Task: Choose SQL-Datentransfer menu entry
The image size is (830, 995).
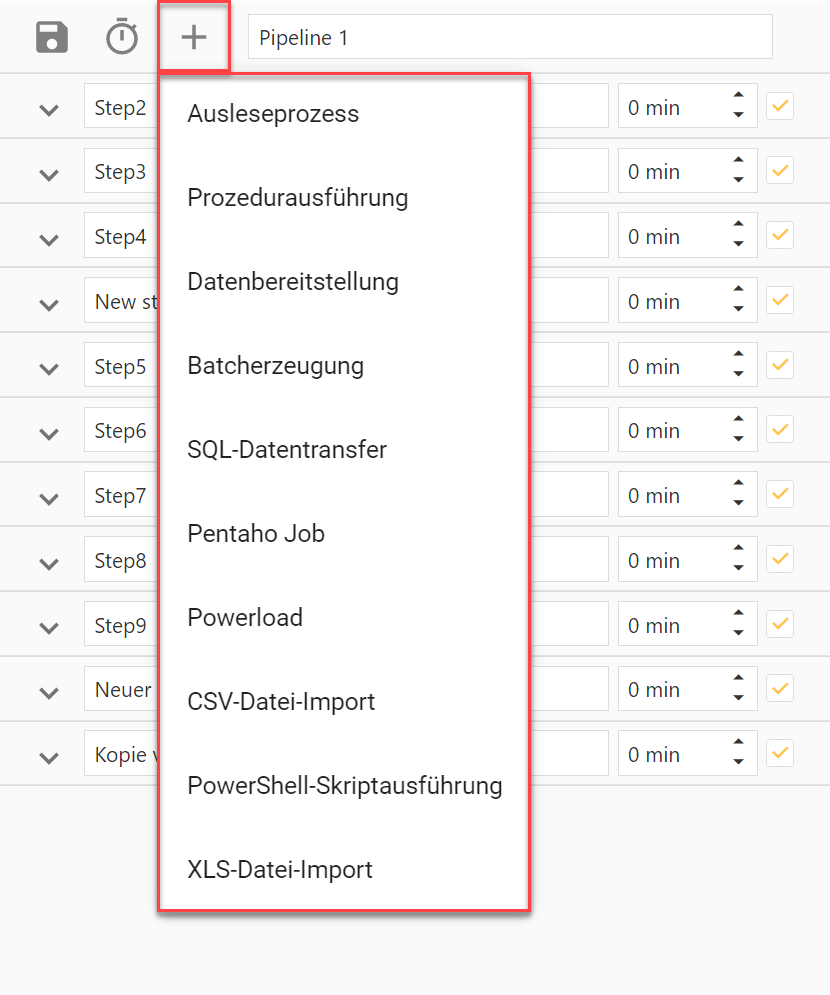Action: tap(287, 450)
